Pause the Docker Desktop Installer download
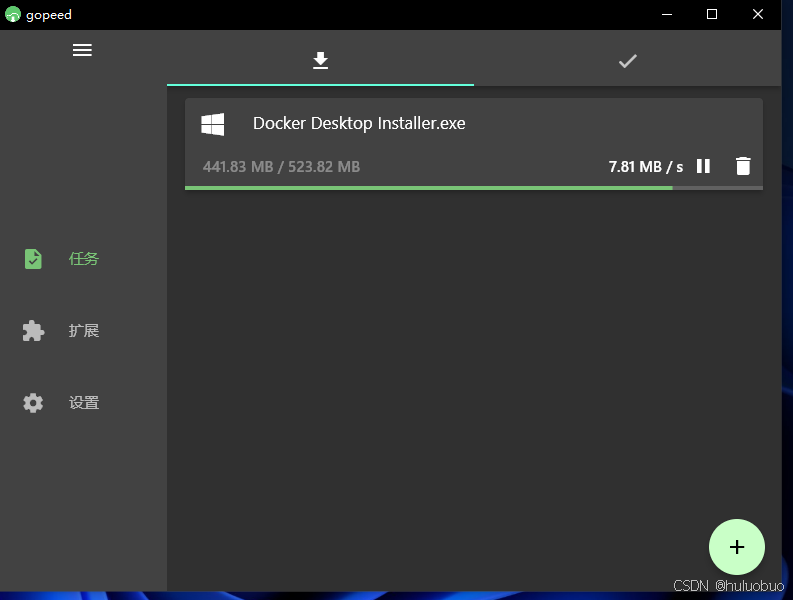Image resolution: width=793 pixels, height=600 pixels. click(x=703, y=166)
